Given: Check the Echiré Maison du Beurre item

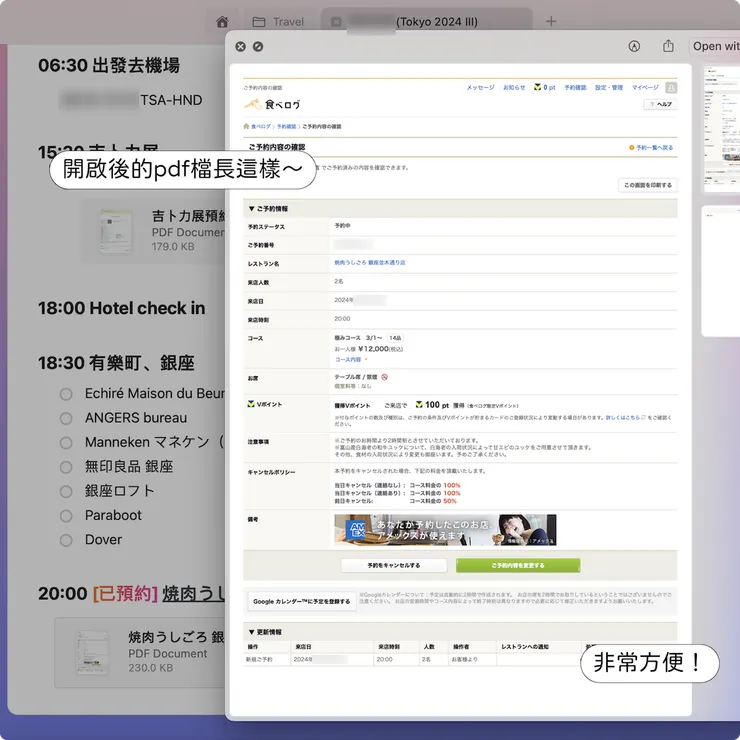Looking at the screenshot, I should point(66,394).
